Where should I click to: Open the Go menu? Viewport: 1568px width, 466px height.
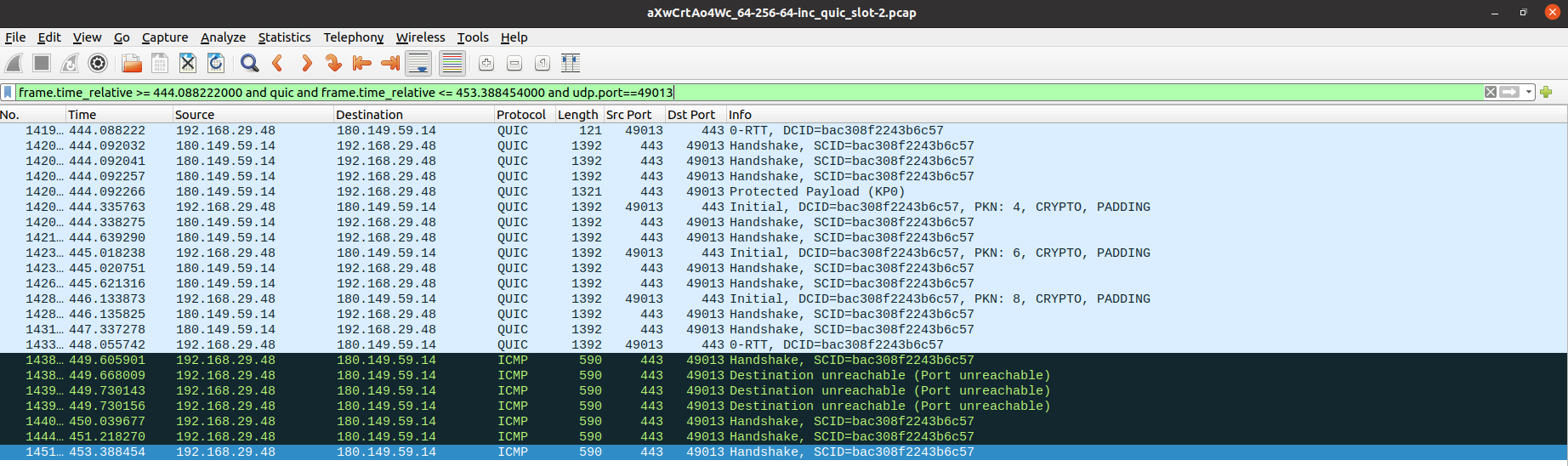(x=122, y=37)
